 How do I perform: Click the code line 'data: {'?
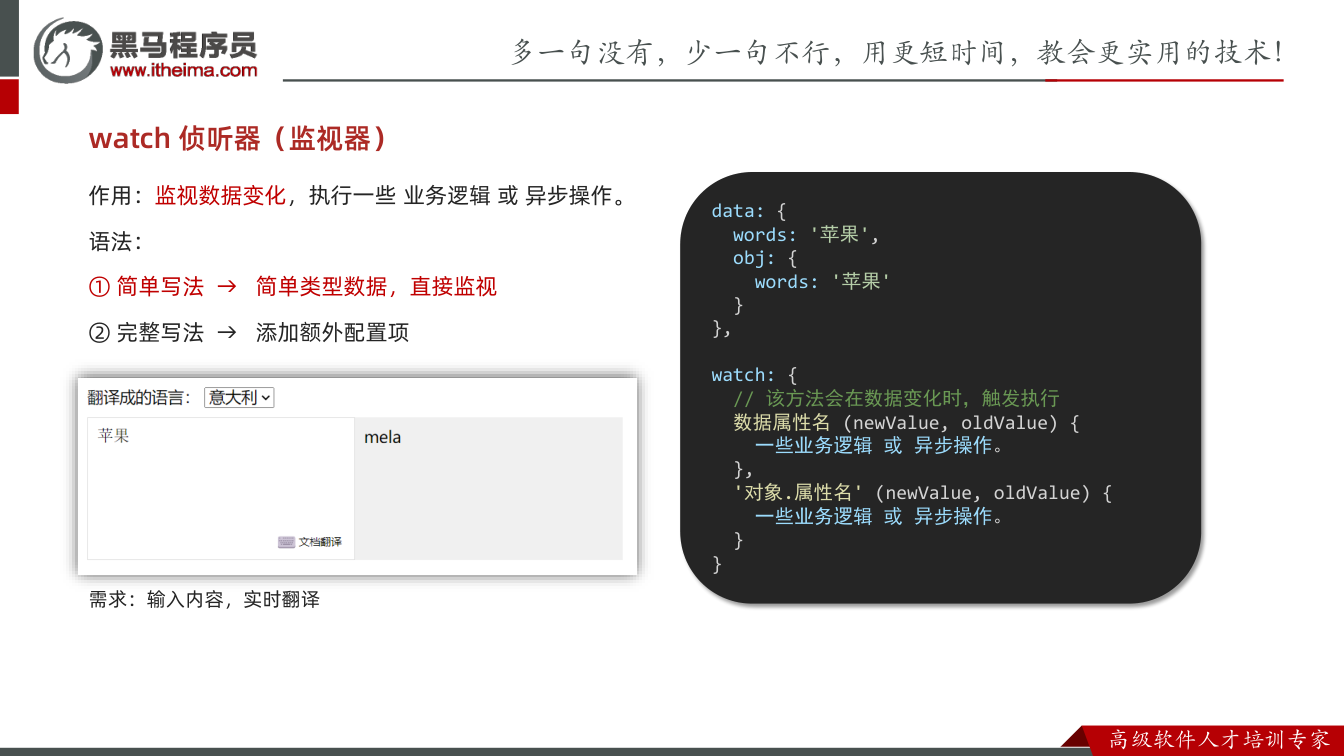coord(749,211)
